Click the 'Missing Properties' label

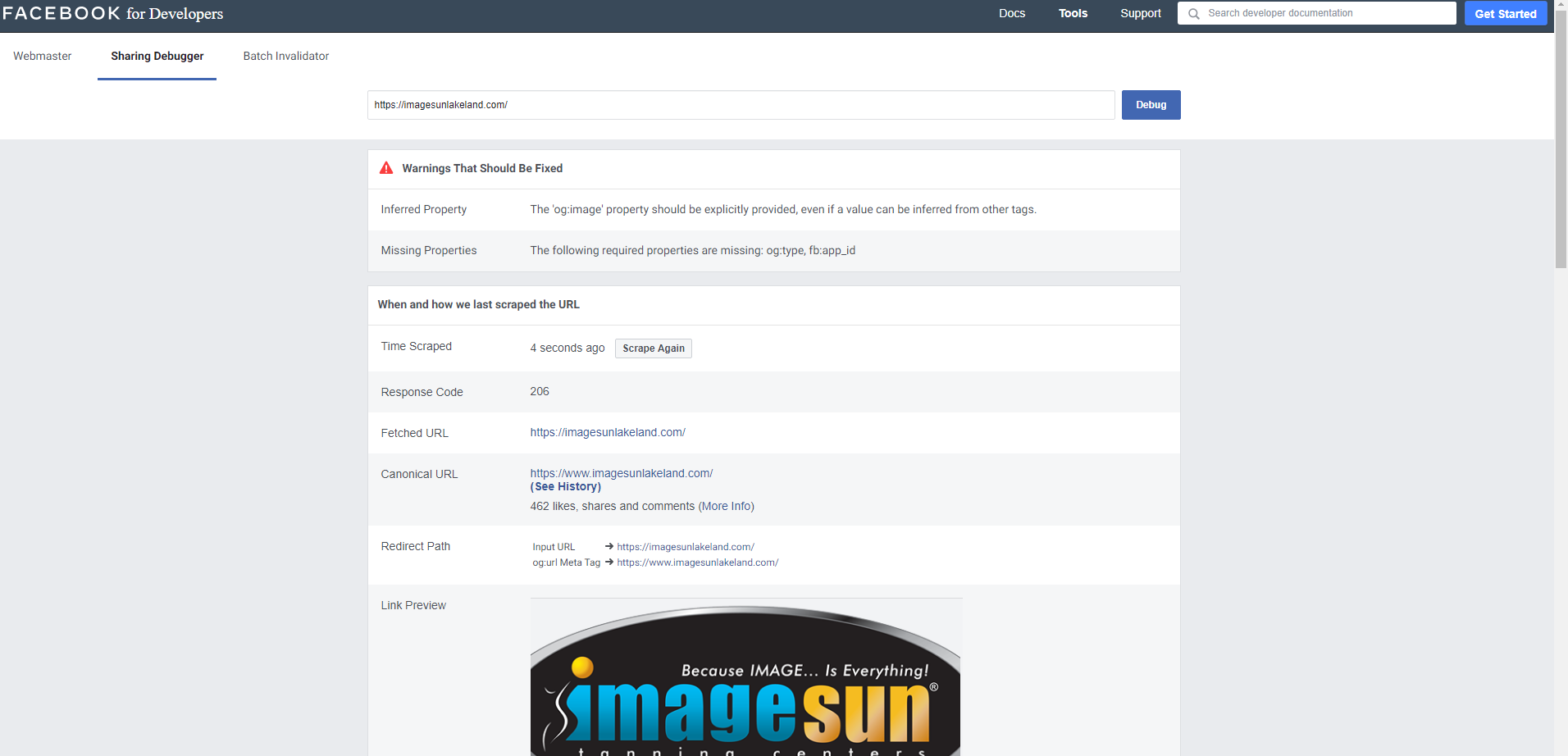click(x=429, y=250)
